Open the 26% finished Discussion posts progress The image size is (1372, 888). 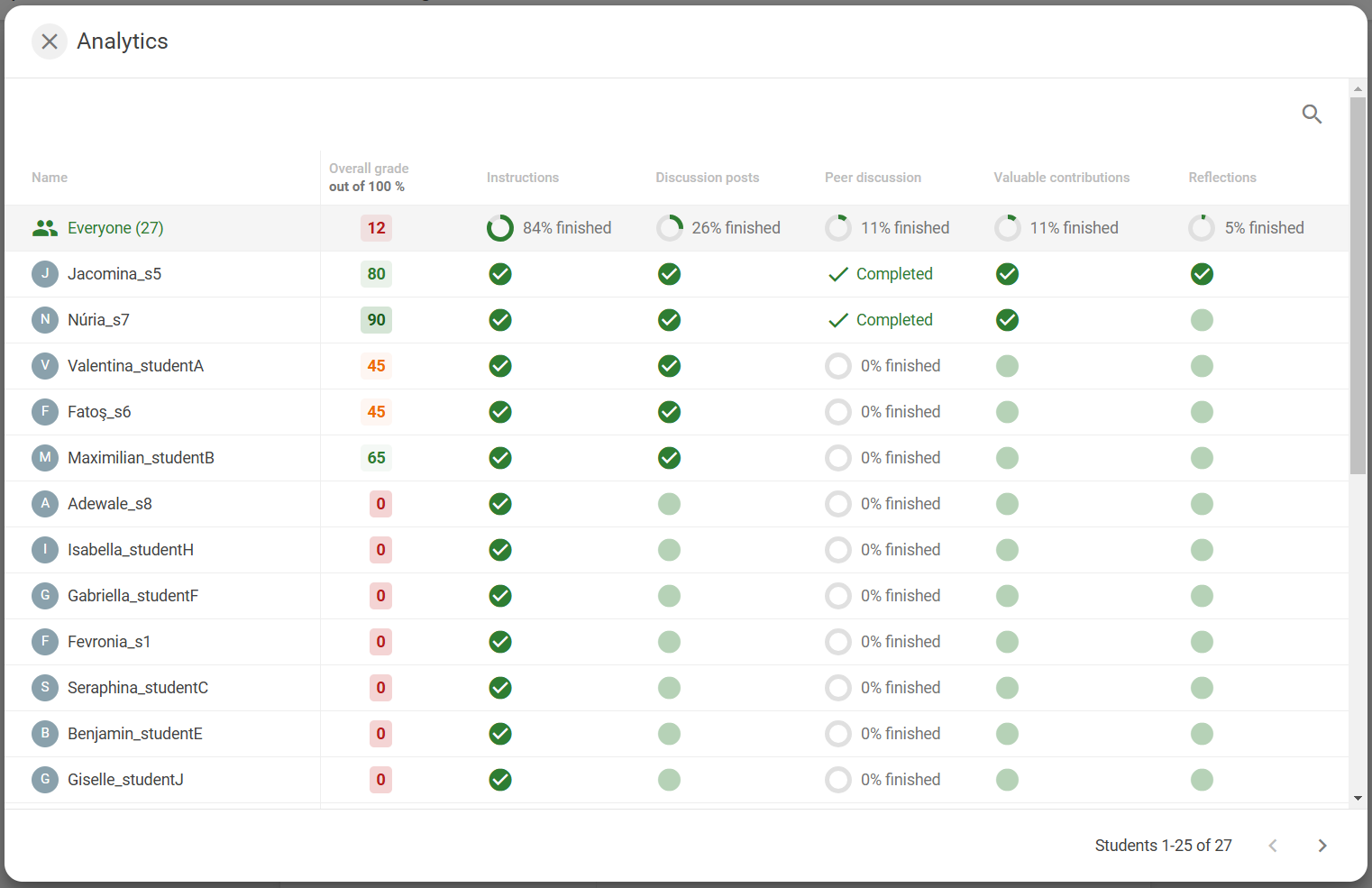click(718, 228)
